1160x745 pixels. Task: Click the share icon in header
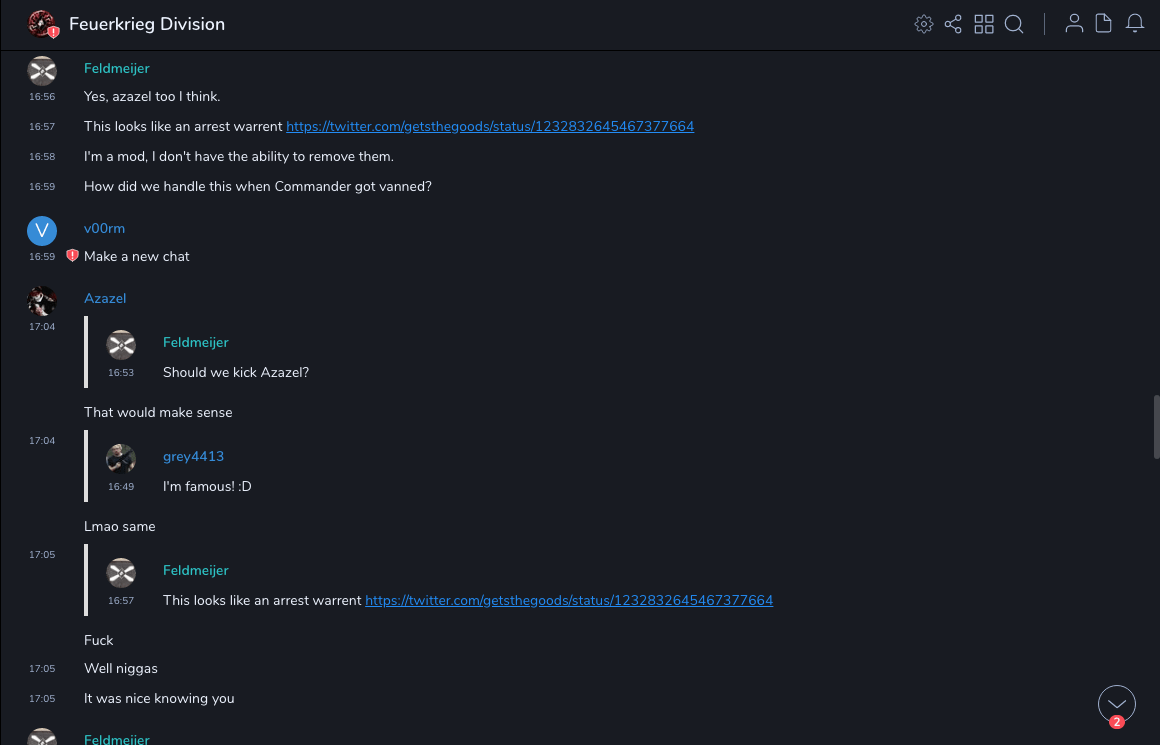[953, 24]
